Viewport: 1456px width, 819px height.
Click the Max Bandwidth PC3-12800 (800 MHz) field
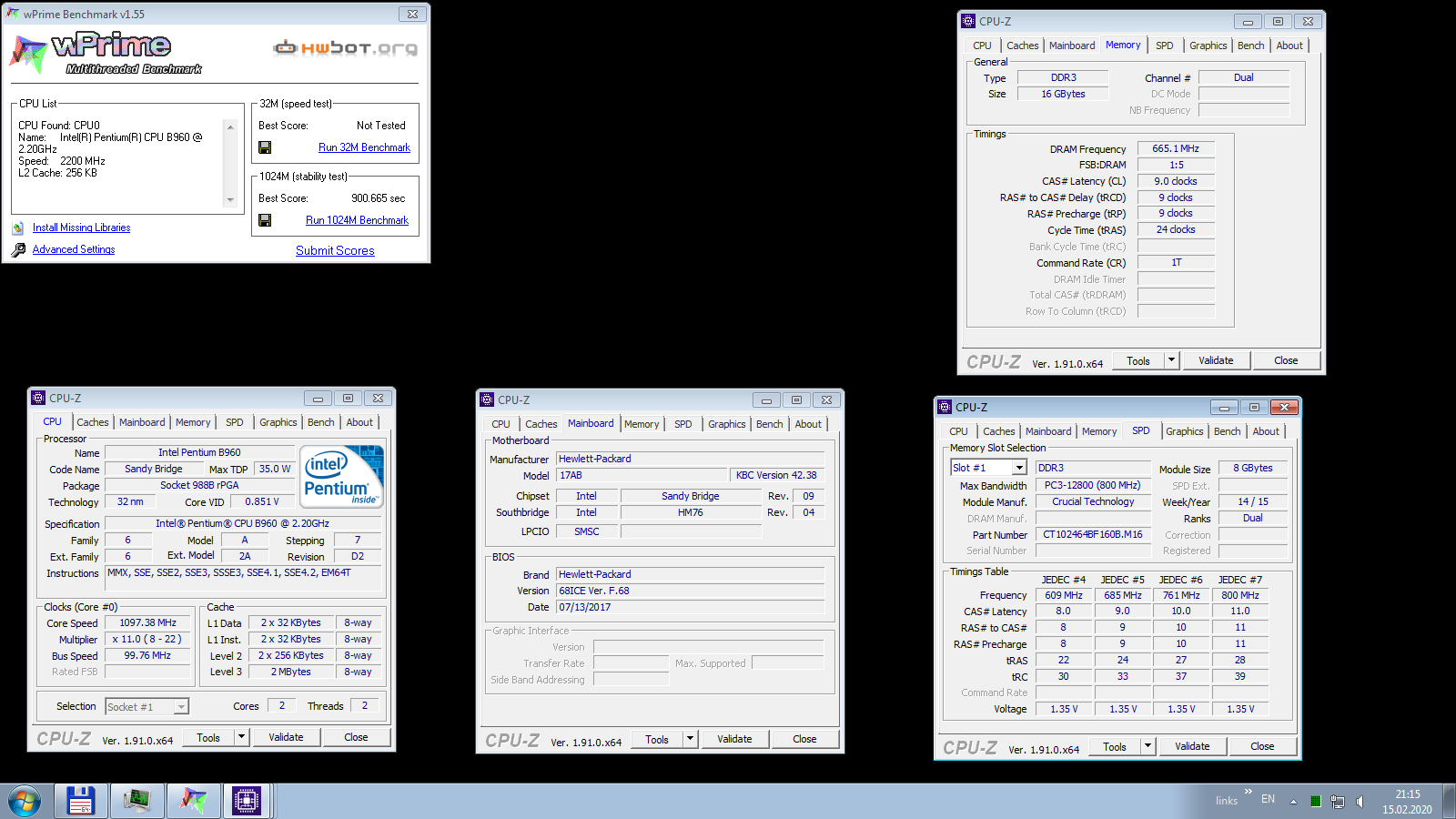[1093, 485]
